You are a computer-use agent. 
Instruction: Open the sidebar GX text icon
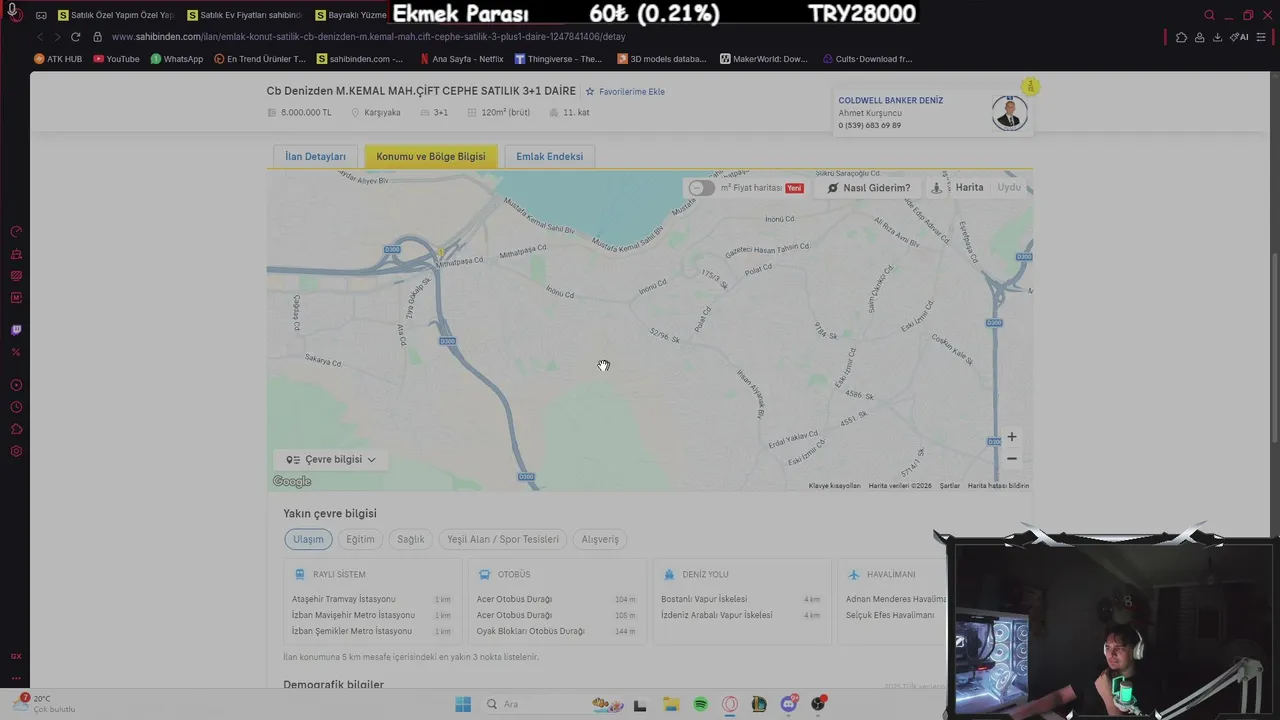point(16,656)
